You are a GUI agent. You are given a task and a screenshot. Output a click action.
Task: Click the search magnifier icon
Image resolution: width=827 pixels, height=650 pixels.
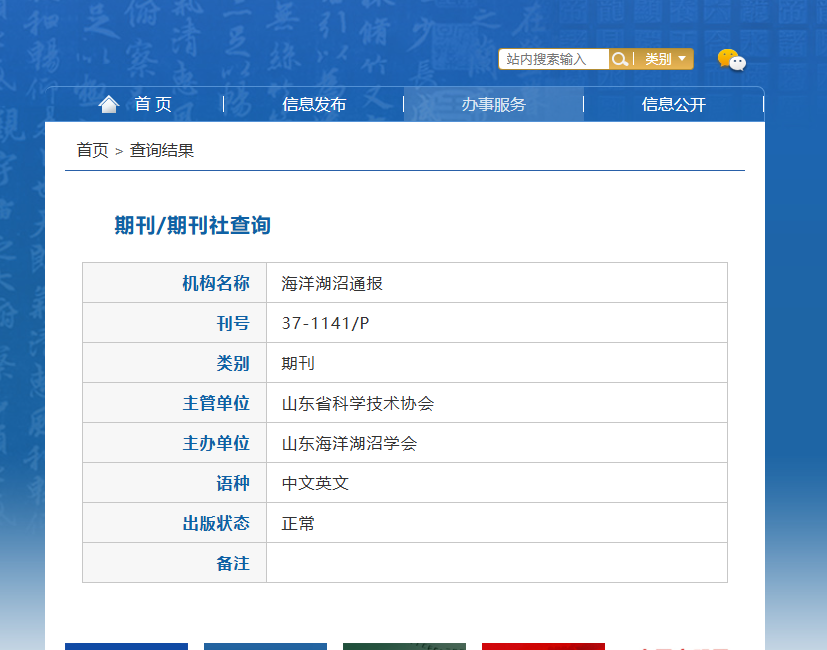pos(620,59)
